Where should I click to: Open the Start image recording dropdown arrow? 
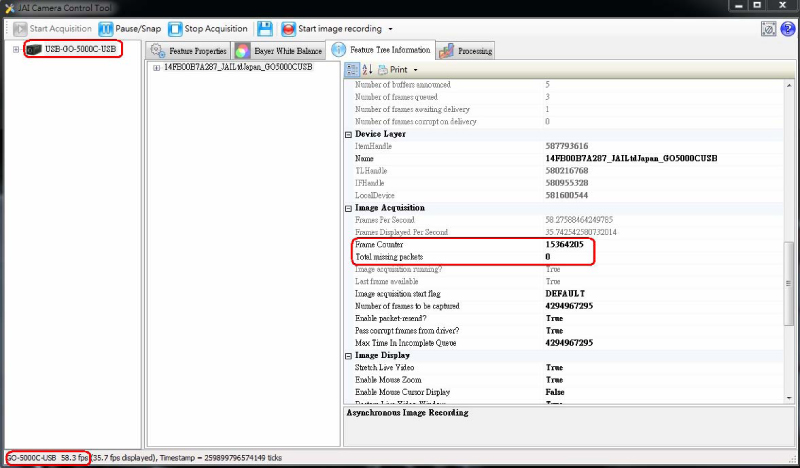click(390, 29)
